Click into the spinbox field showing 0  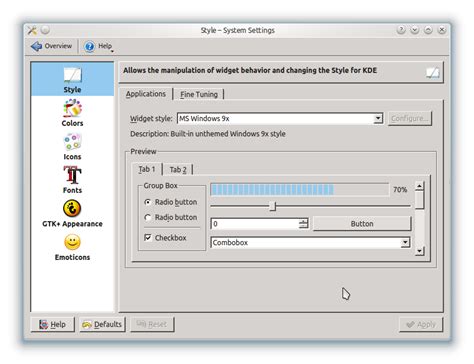tap(255, 224)
